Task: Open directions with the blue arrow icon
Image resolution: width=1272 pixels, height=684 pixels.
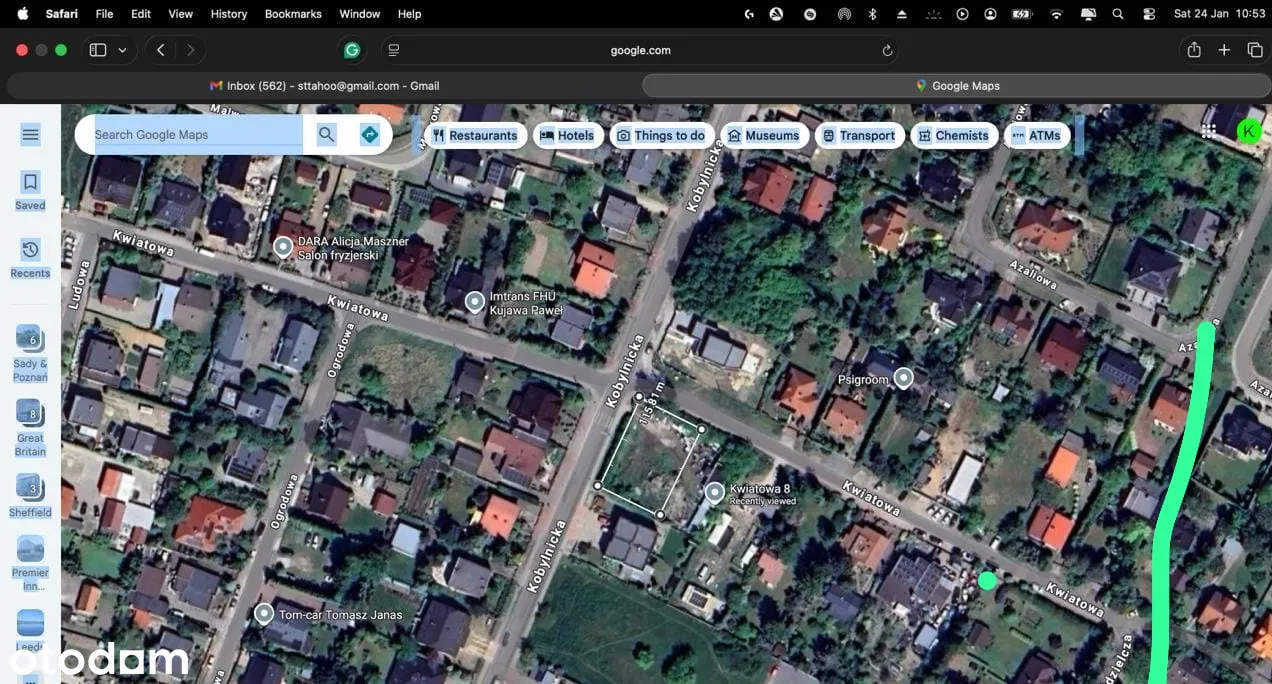Action: (x=370, y=135)
